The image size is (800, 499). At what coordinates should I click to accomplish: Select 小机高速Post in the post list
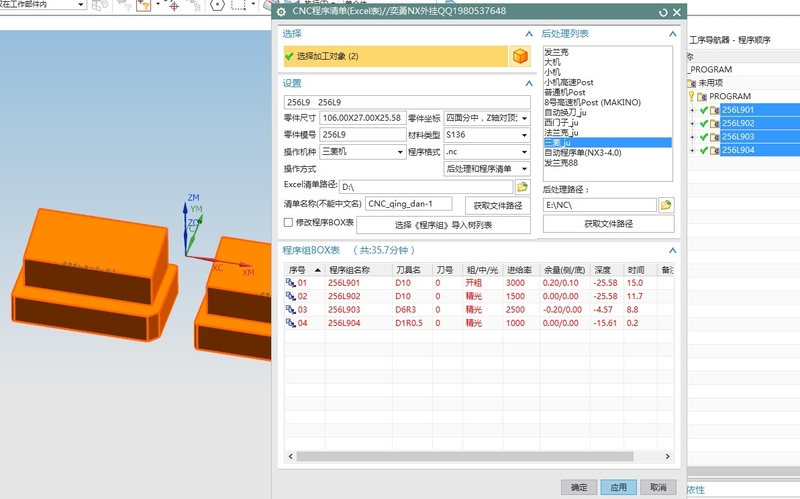tap(569, 82)
